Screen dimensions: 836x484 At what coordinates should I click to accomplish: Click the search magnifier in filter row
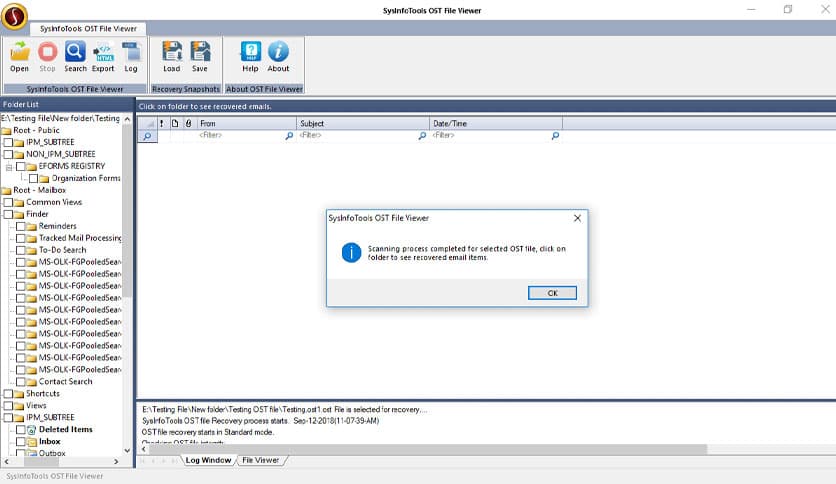[147, 136]
